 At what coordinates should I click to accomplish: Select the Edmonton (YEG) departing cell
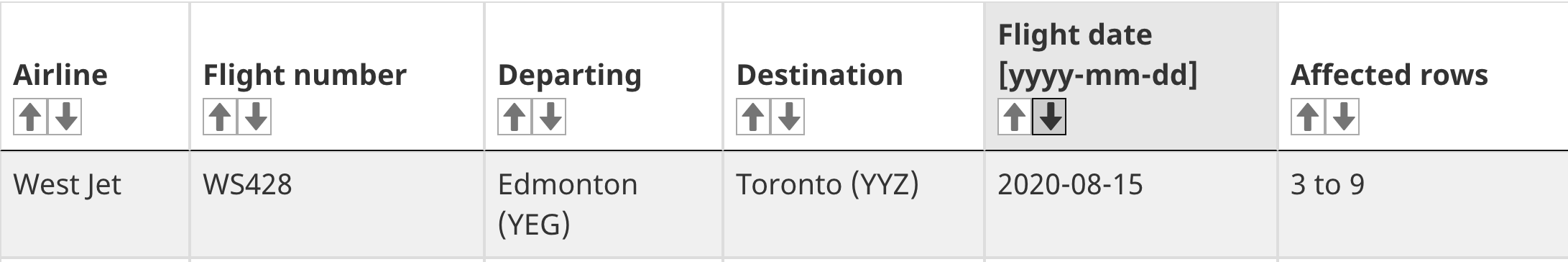[604, 204]
